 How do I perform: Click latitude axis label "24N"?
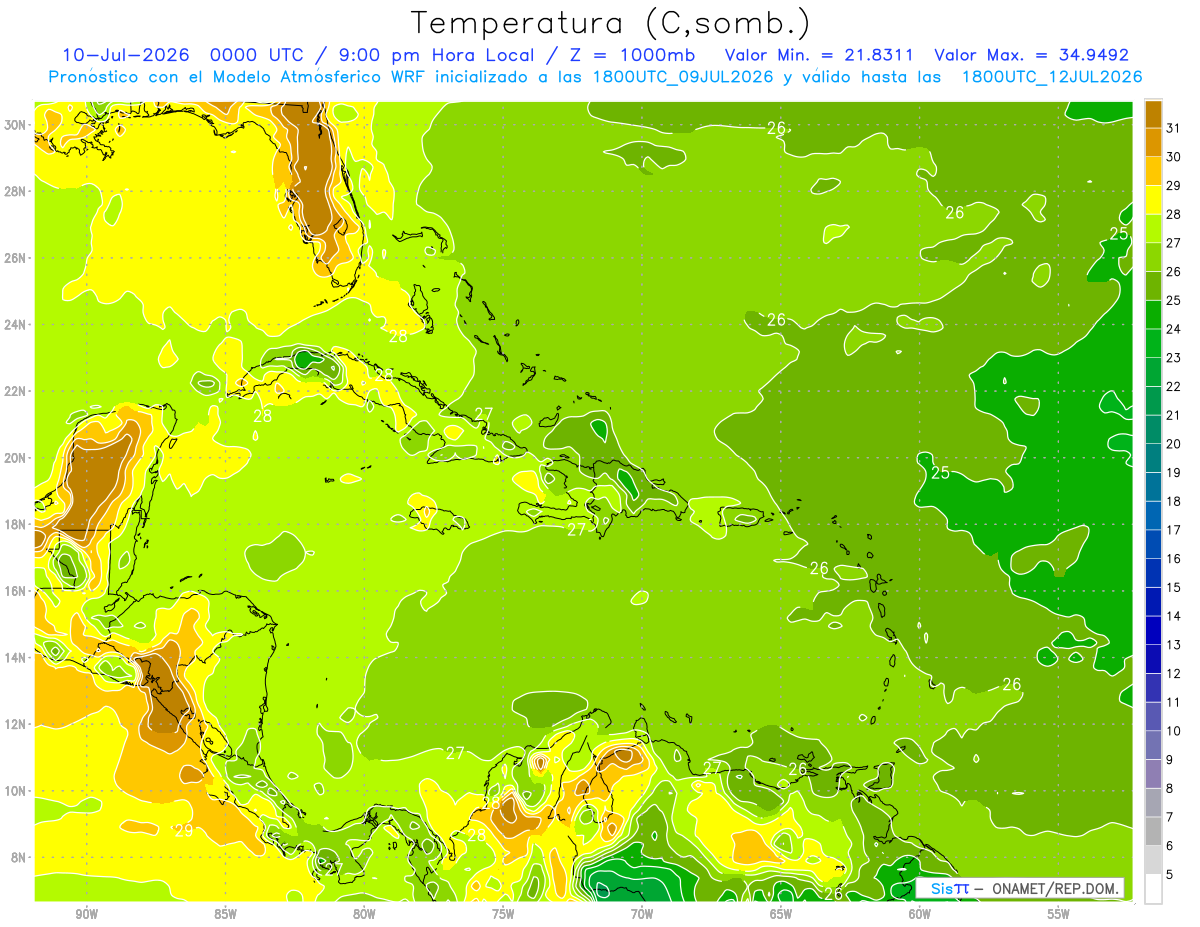15,324
